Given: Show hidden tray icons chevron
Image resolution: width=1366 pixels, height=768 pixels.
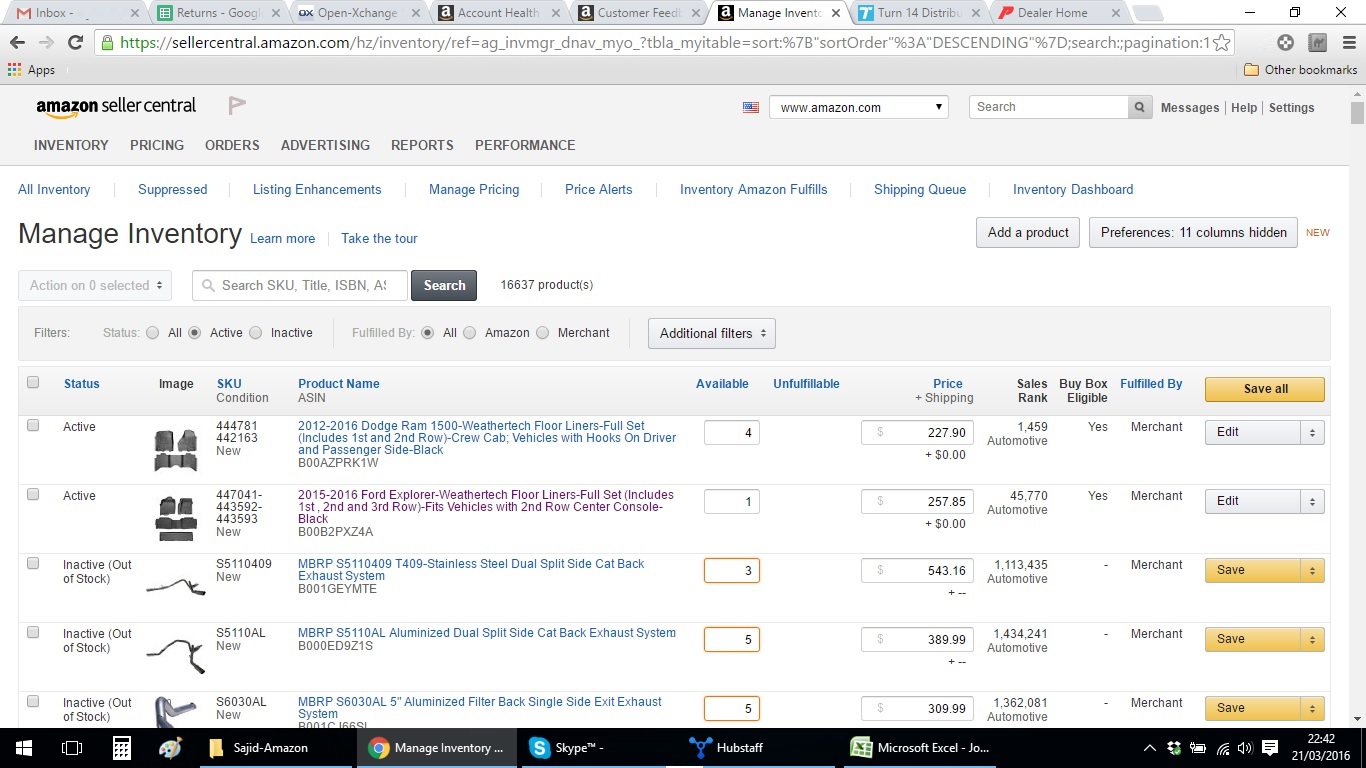Looking at the screenshot, I should click(1151, 748).
